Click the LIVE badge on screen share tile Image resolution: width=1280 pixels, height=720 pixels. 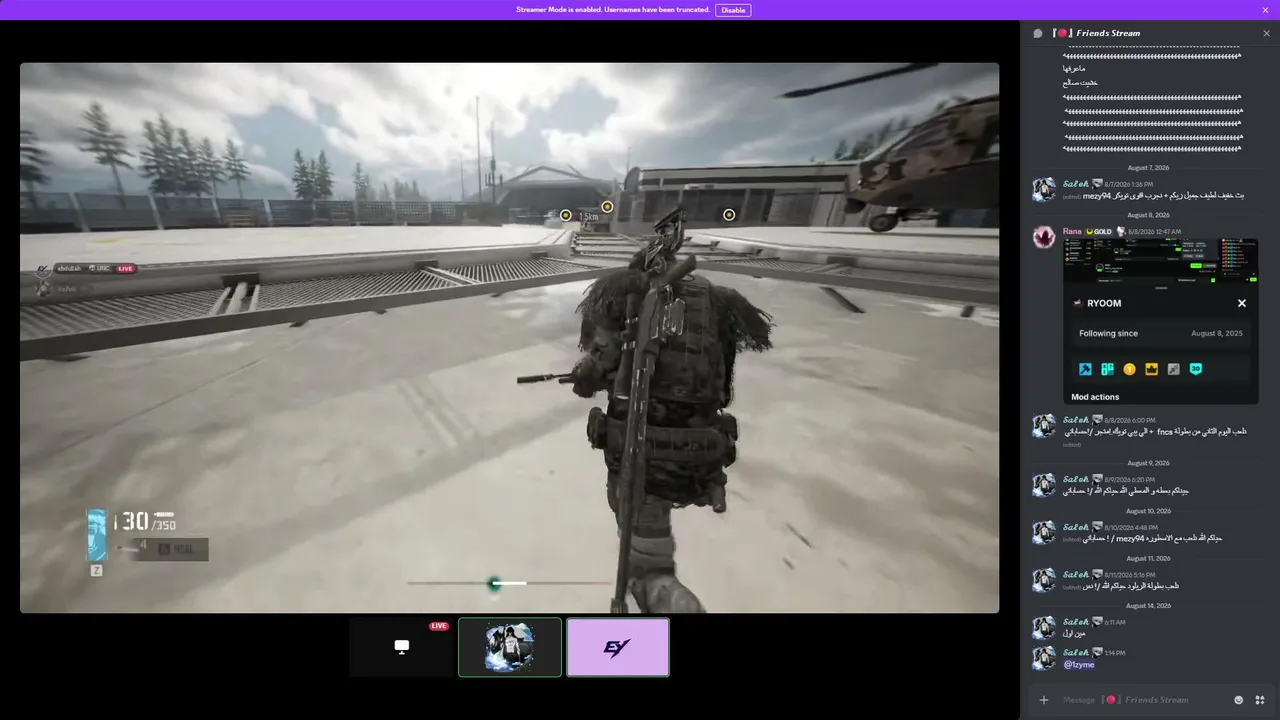coord(439,626)
